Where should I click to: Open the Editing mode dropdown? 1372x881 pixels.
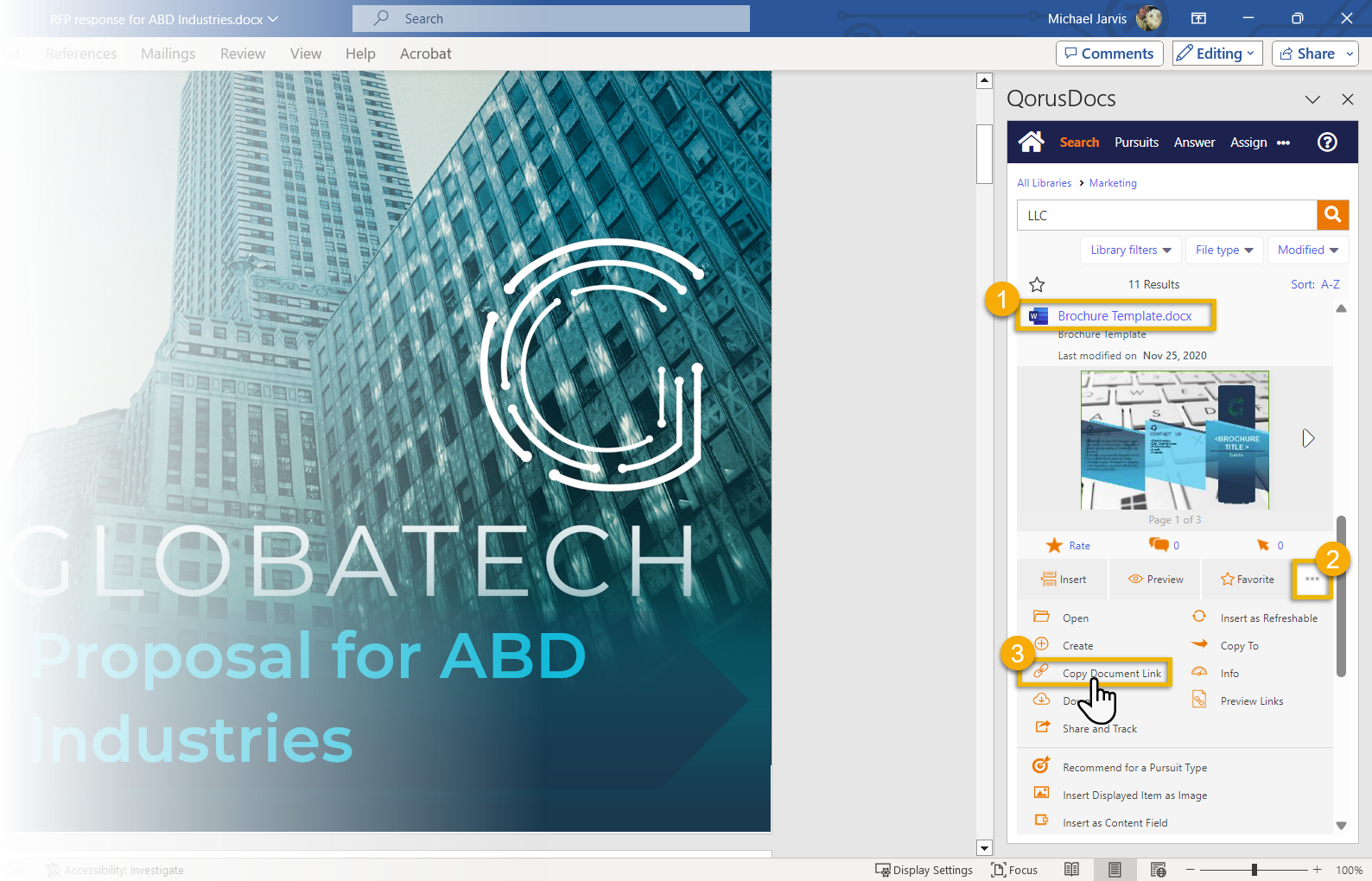(1218, 54)
